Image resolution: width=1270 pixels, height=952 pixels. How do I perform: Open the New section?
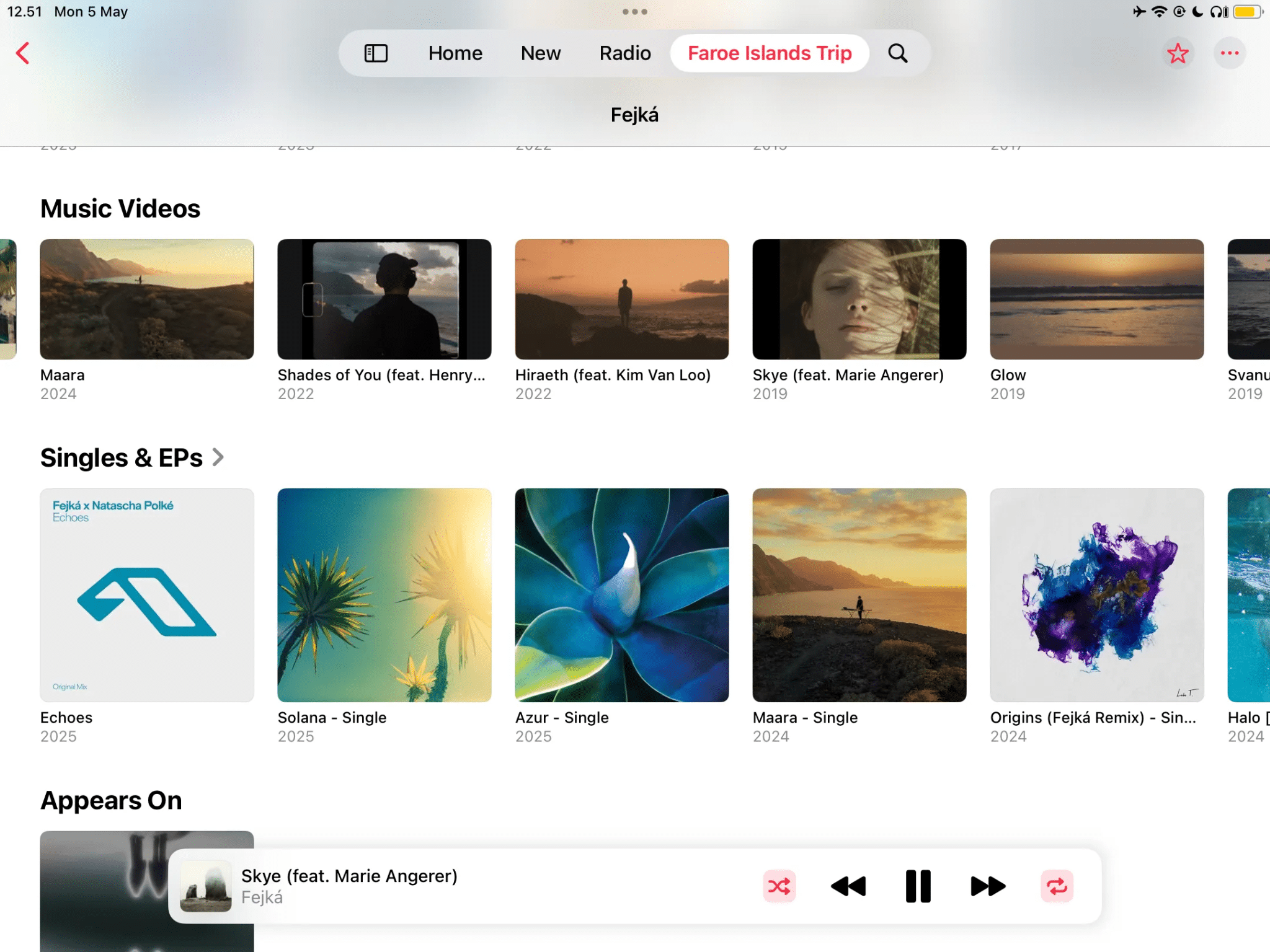[x=540, y=53]
